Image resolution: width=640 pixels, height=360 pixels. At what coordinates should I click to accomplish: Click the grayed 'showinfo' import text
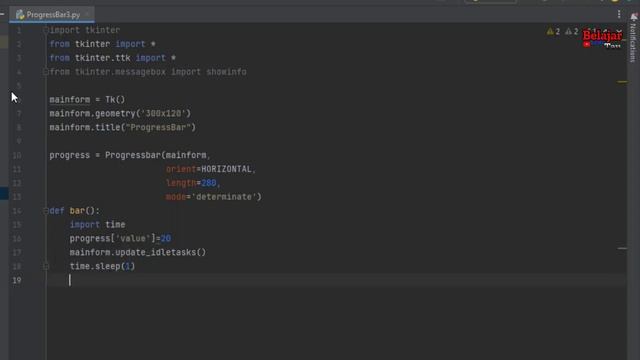[x=226, y=72]
